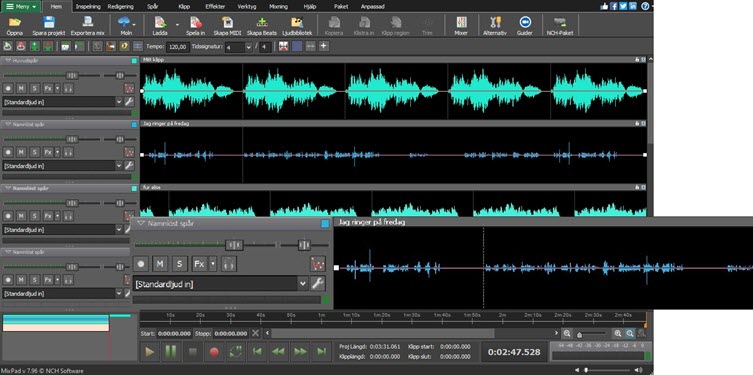
Task: Open the green Meny dropdown
Action: 21,7
